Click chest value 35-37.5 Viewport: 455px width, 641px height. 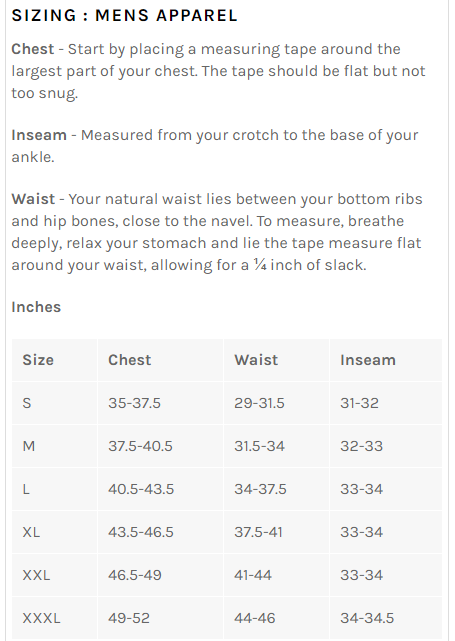(134, 403)
